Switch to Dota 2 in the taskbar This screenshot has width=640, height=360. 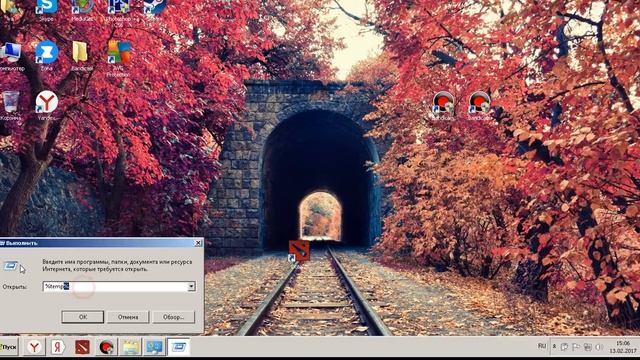click(x=82, y=347)
